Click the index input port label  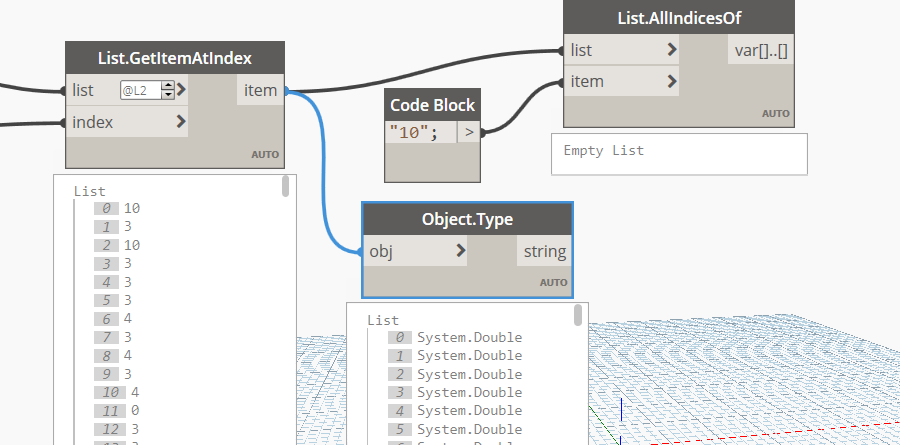(x=93, y=122)
